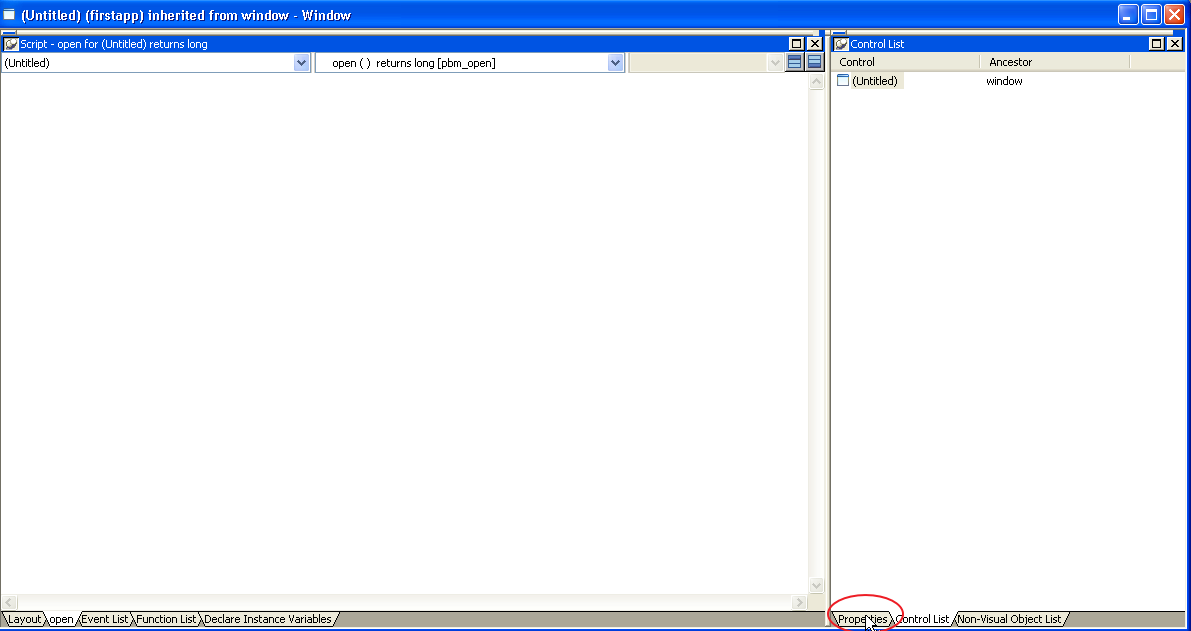Select the (Untitled) row in the Control List

point(875,81)
